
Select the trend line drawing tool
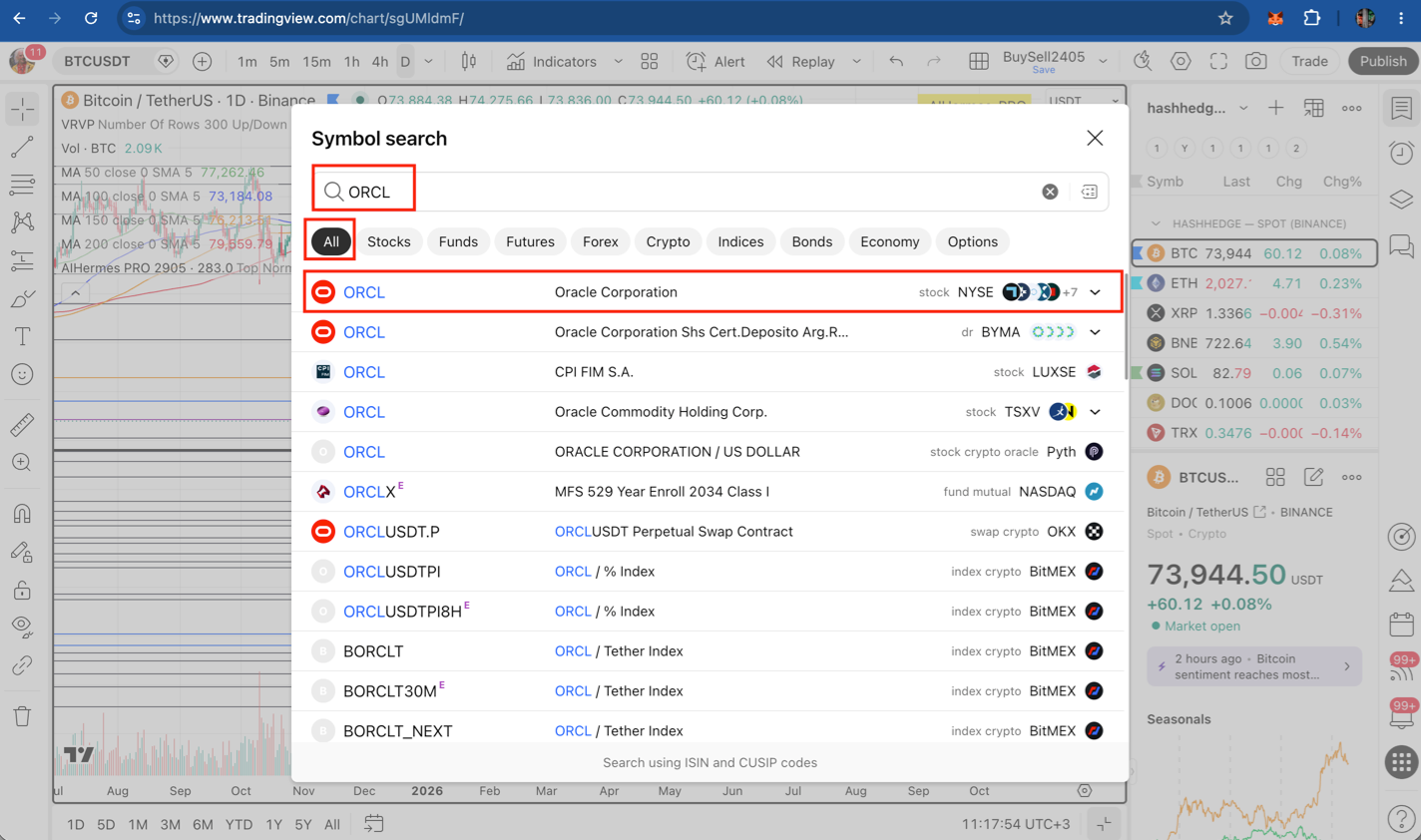22,147
